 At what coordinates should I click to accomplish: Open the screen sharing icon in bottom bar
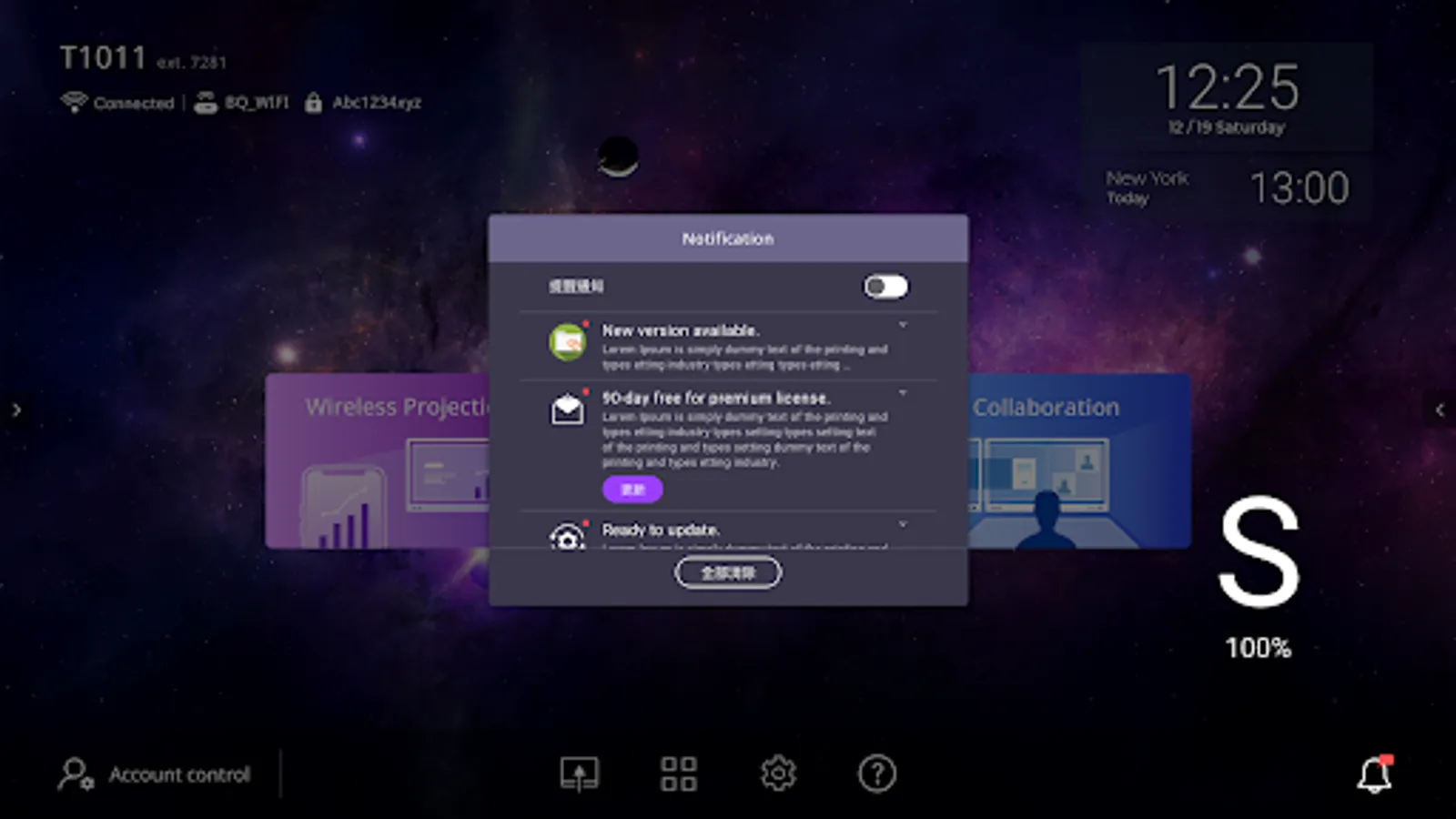[580, 774]
